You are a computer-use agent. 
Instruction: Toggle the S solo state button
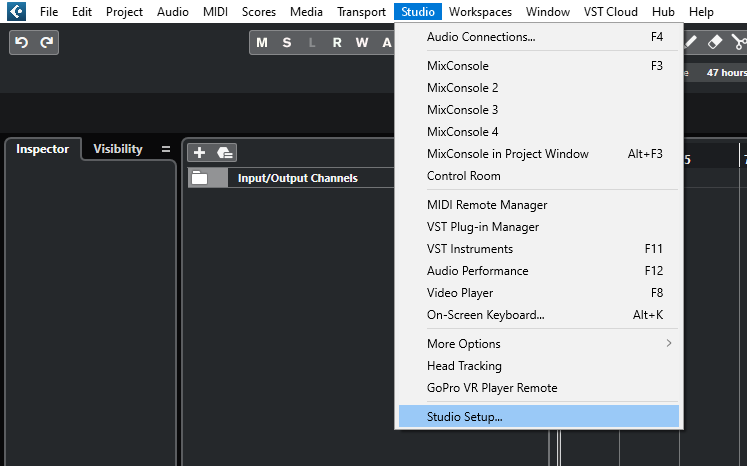[286, 43]
